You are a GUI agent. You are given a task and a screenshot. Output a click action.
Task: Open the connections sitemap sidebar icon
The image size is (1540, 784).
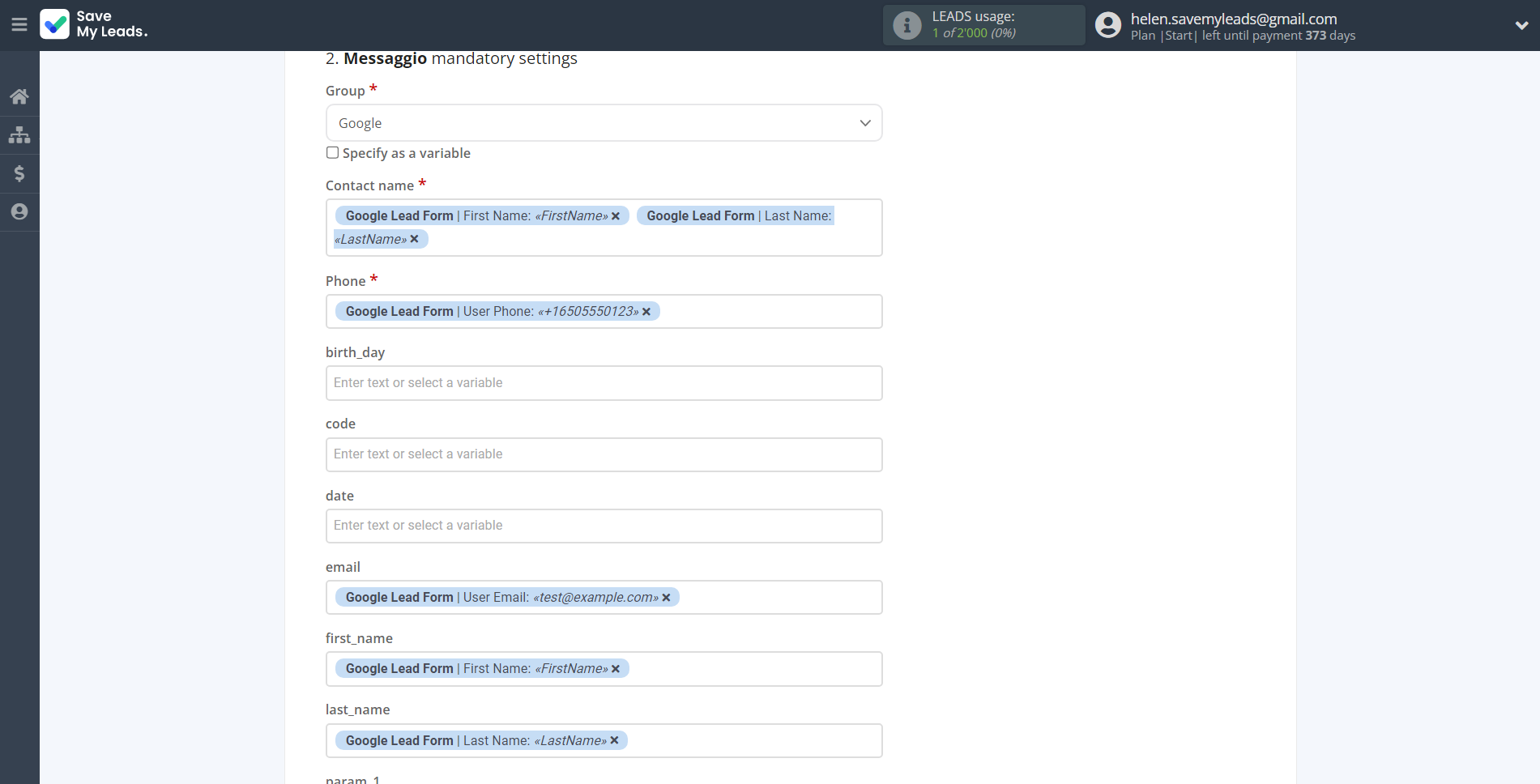click(x=19, y=134)
